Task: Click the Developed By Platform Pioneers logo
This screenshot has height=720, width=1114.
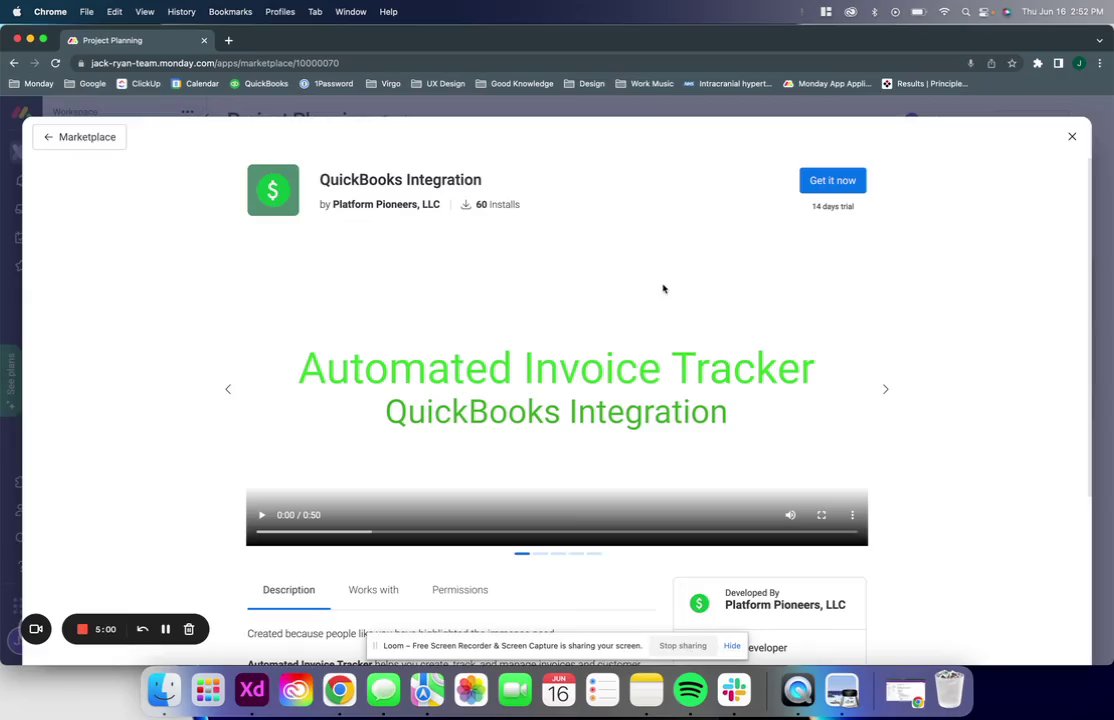Action: (699, 603)
